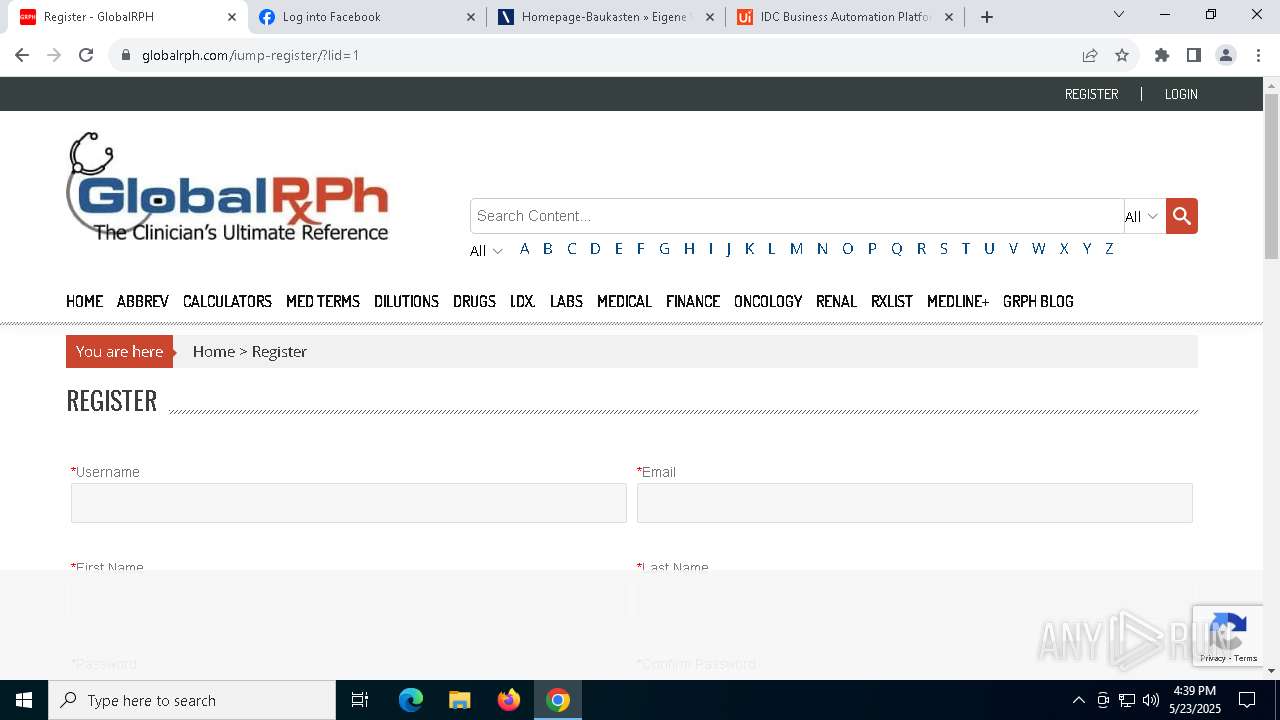
Task: Reload the page with the refresh icon
Action: coord(86,55)
